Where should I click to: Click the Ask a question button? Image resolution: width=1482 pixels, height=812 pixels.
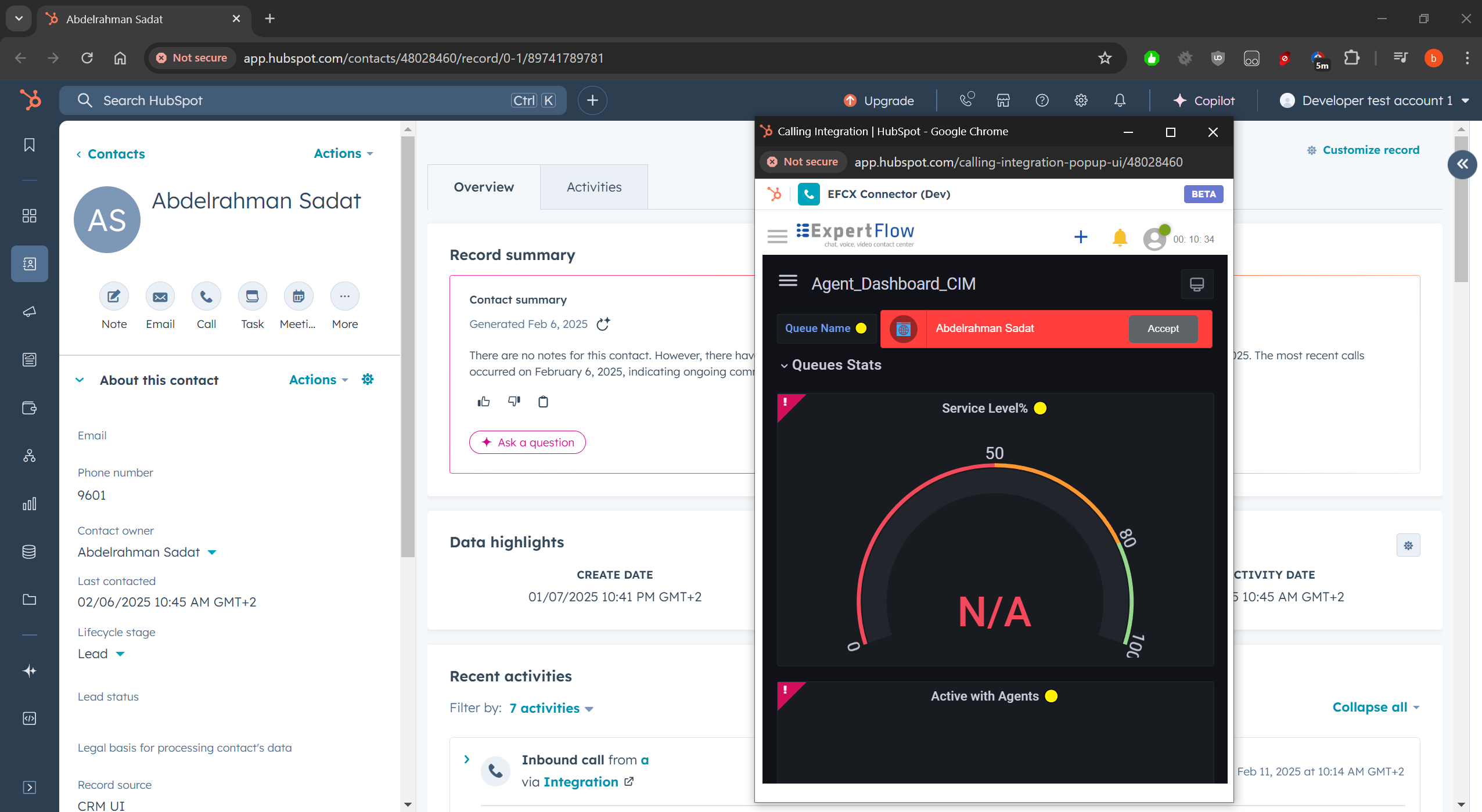527,442
